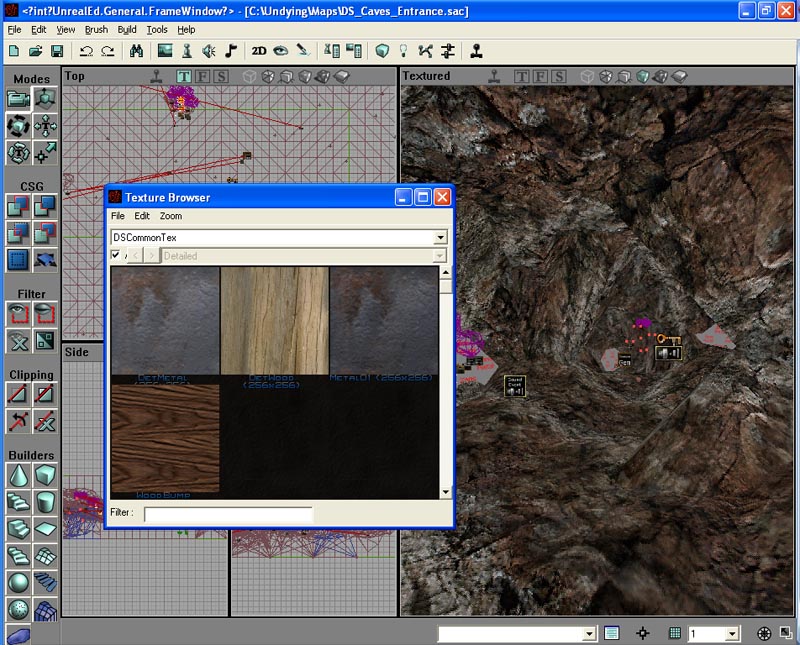Click the CSG Add brush button

tap(18, 206)
